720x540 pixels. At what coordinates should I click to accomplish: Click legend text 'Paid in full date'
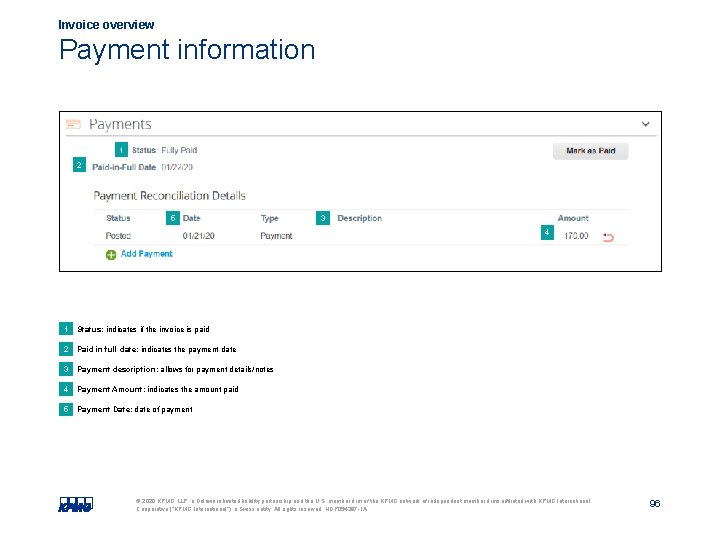(x=157, y=349)
